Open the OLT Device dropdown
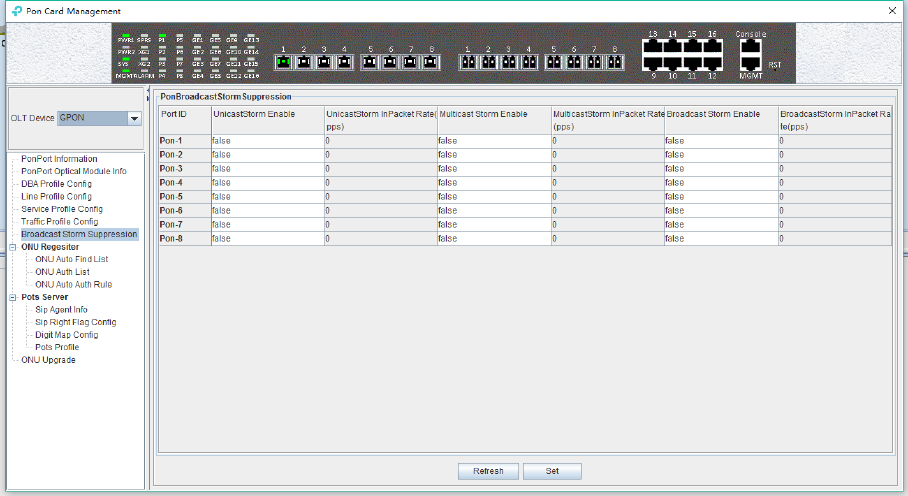Screen dimensions: 908x496 point(134,118)
